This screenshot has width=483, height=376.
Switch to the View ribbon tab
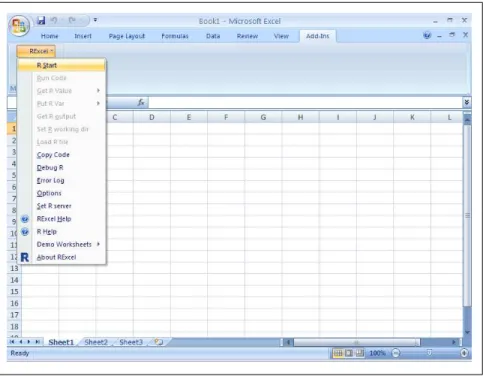(x=281, y=36)
